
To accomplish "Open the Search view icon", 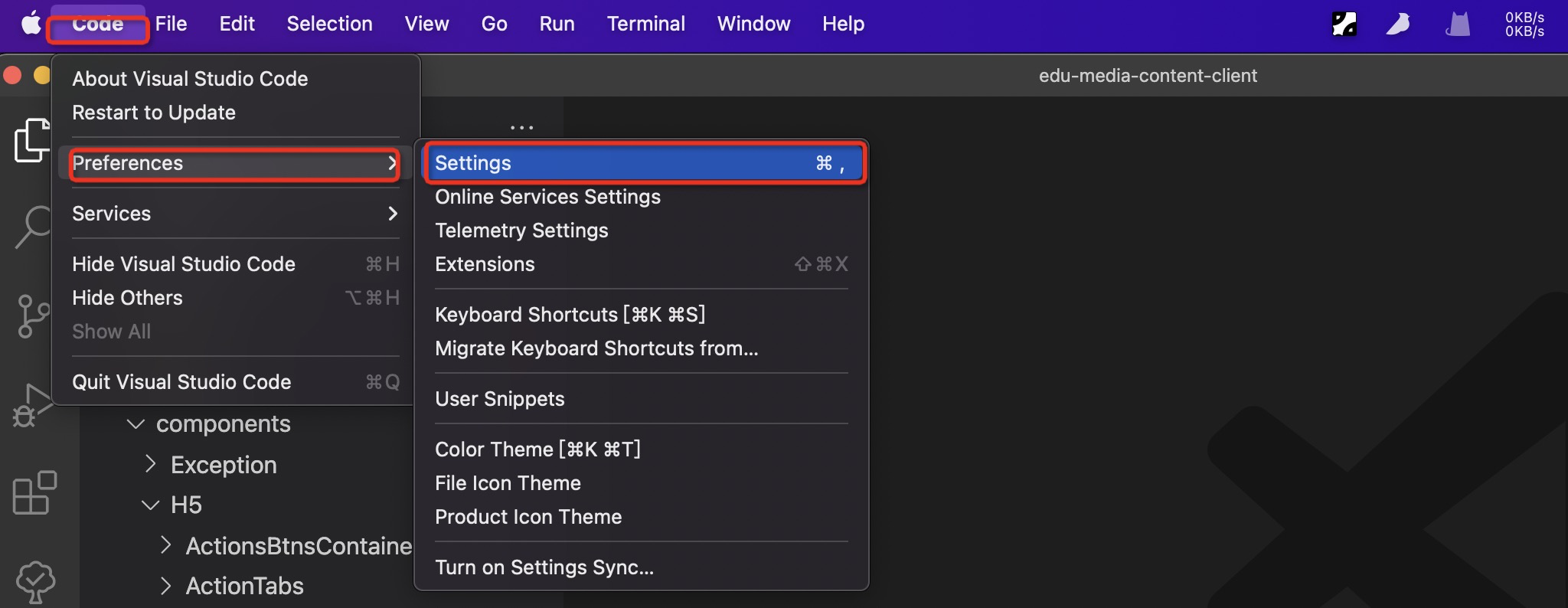I will [34, 227].
